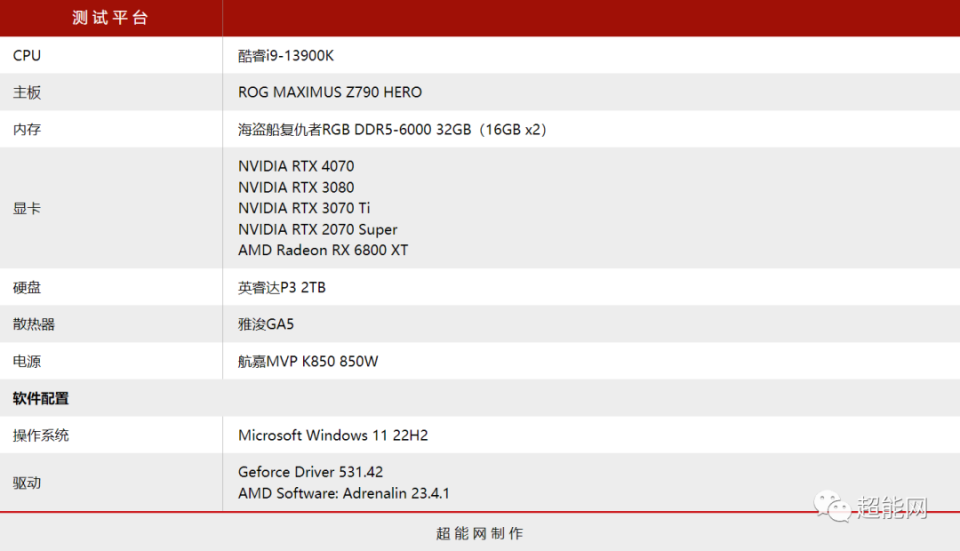Select the 驱动 row label
Viewport: 960px width, 551px height.
coord(27,483)
